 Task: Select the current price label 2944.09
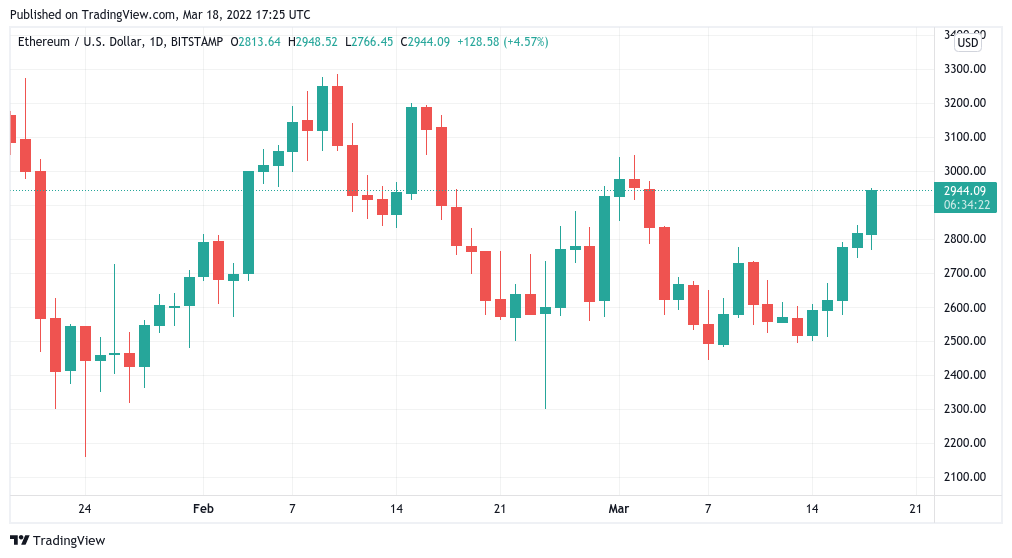[965, 191]
